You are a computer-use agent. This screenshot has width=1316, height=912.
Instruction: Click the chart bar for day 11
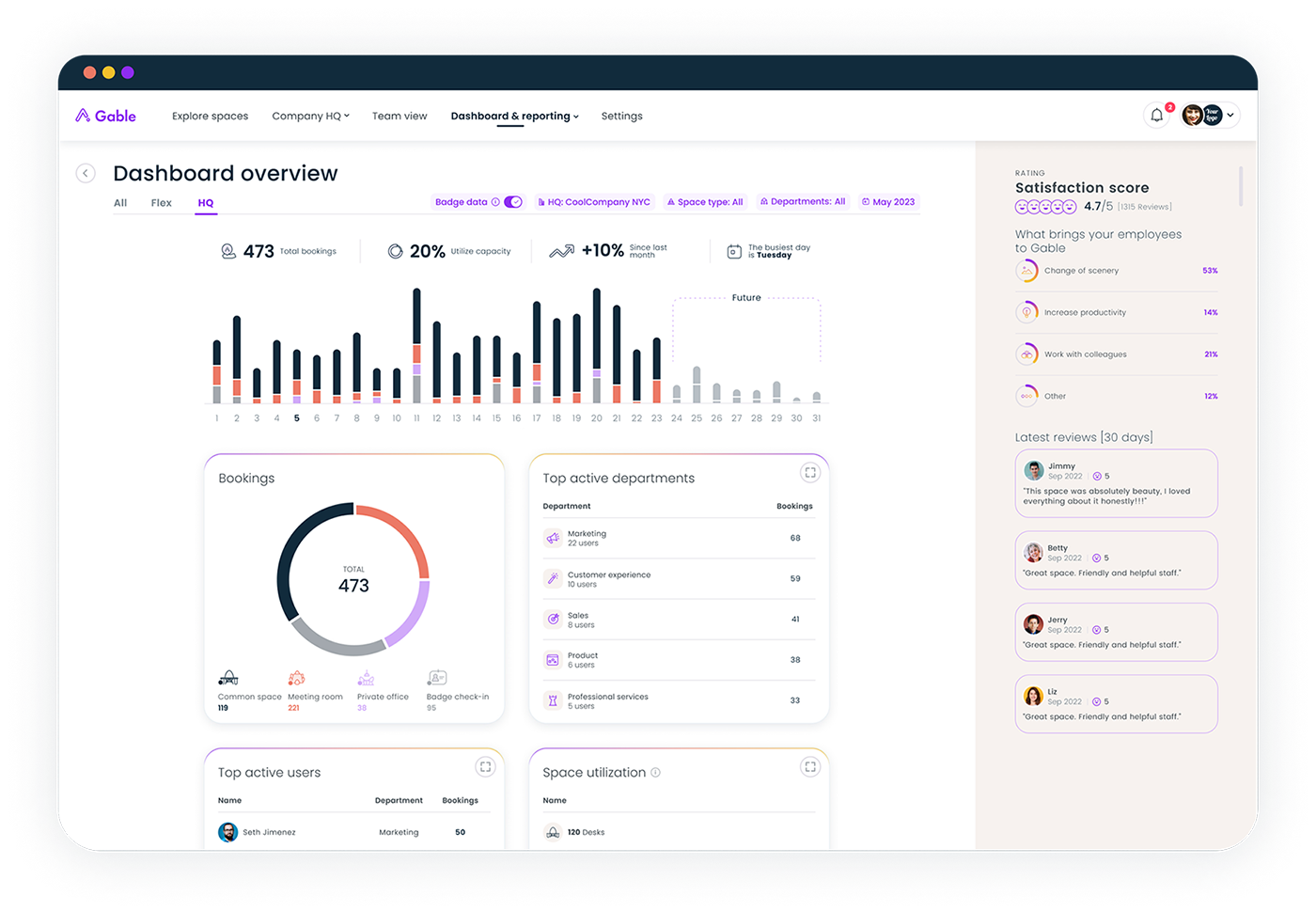click(416, 346)
